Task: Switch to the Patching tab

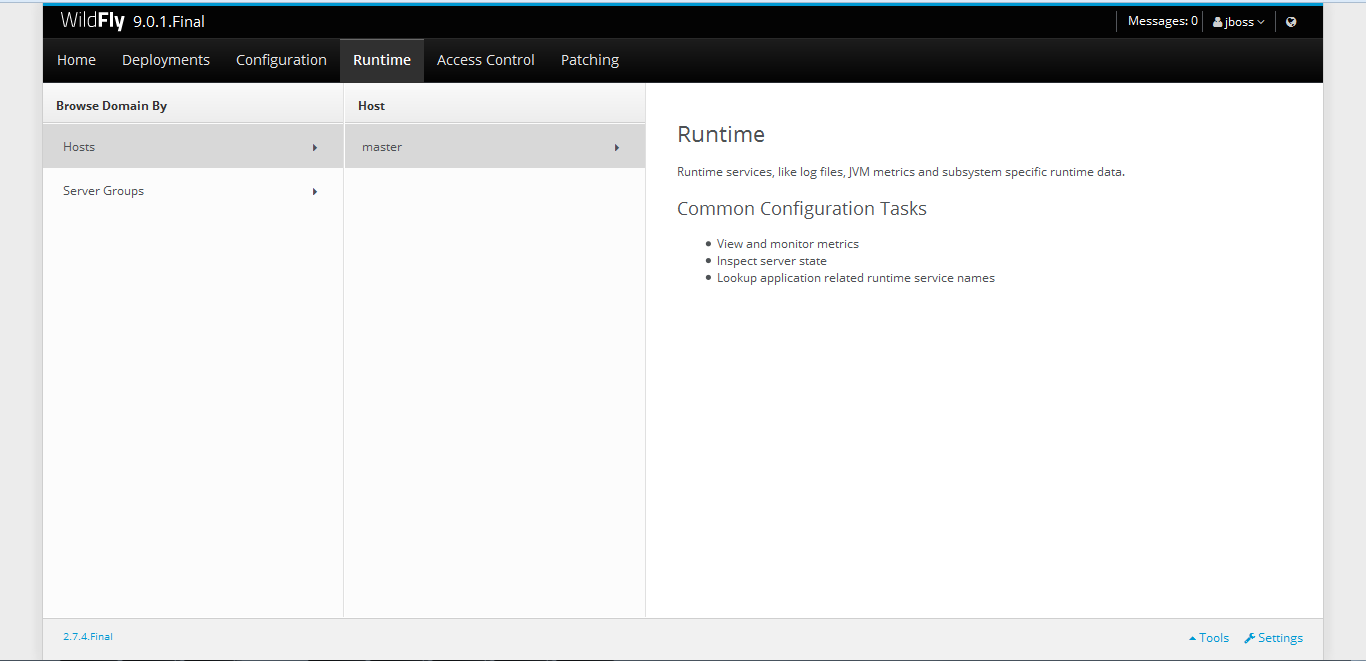Action: point(590,60)
